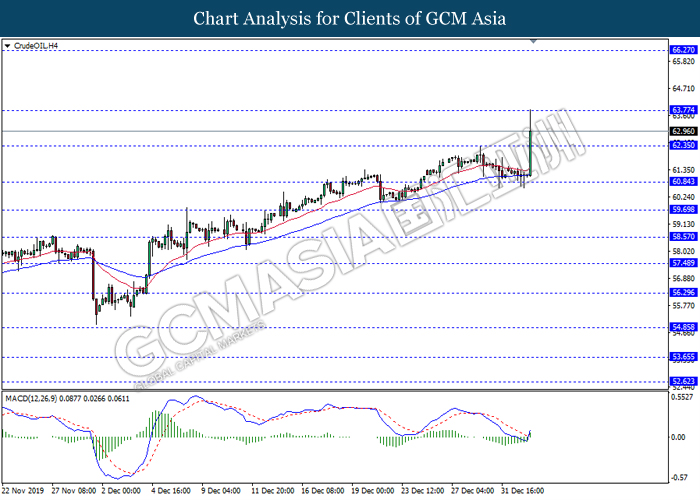
Task: Click the 4 Dec 16:00 time label
Action: click(171, 491)
